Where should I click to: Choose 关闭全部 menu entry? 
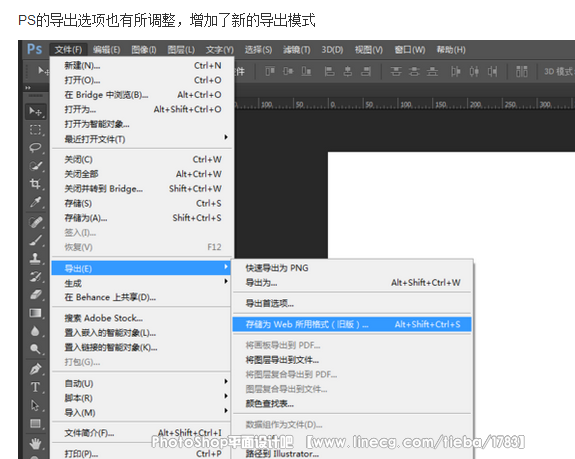pos(143,174)
